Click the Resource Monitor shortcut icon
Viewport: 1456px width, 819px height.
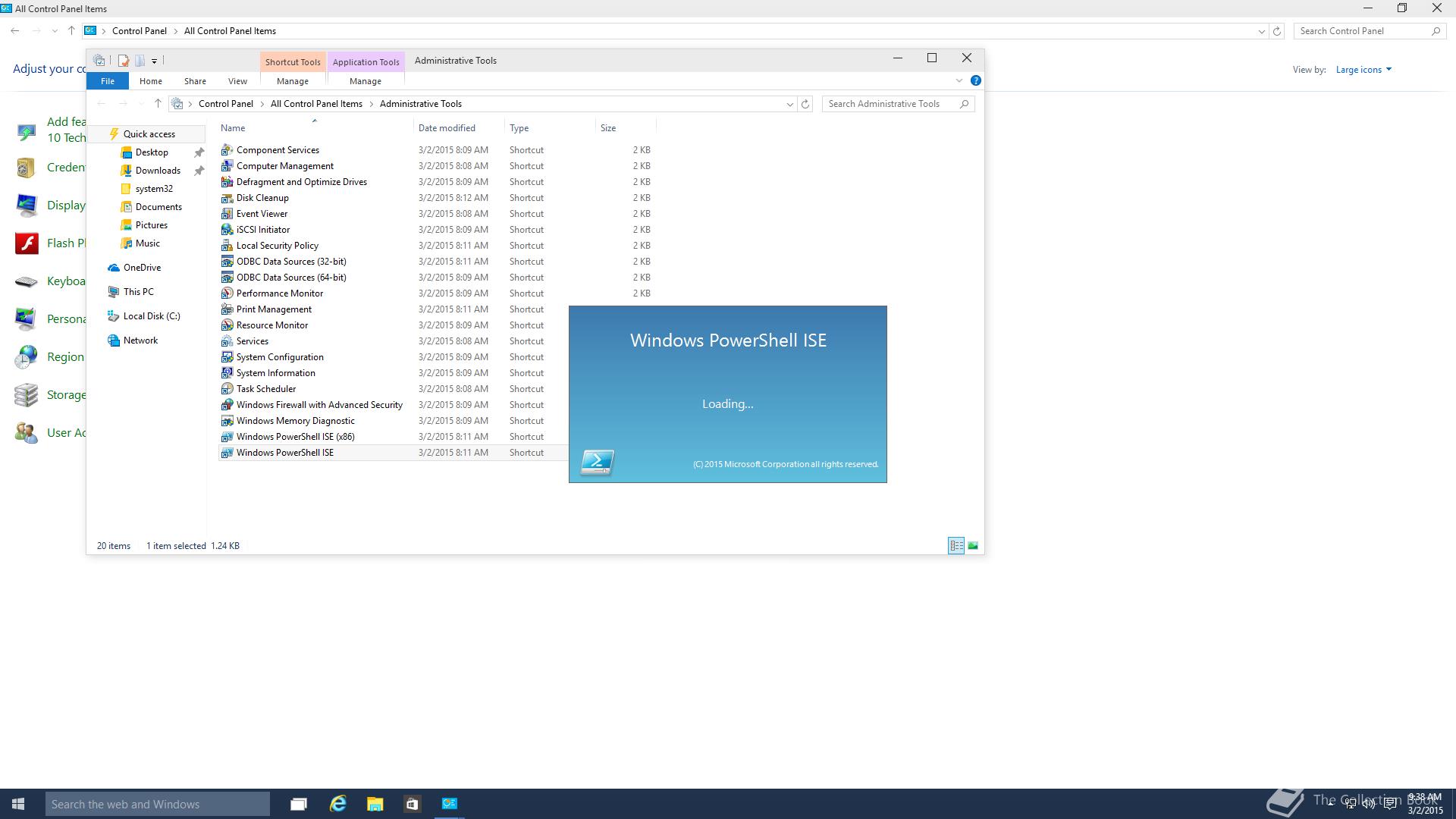pos(227,325)
